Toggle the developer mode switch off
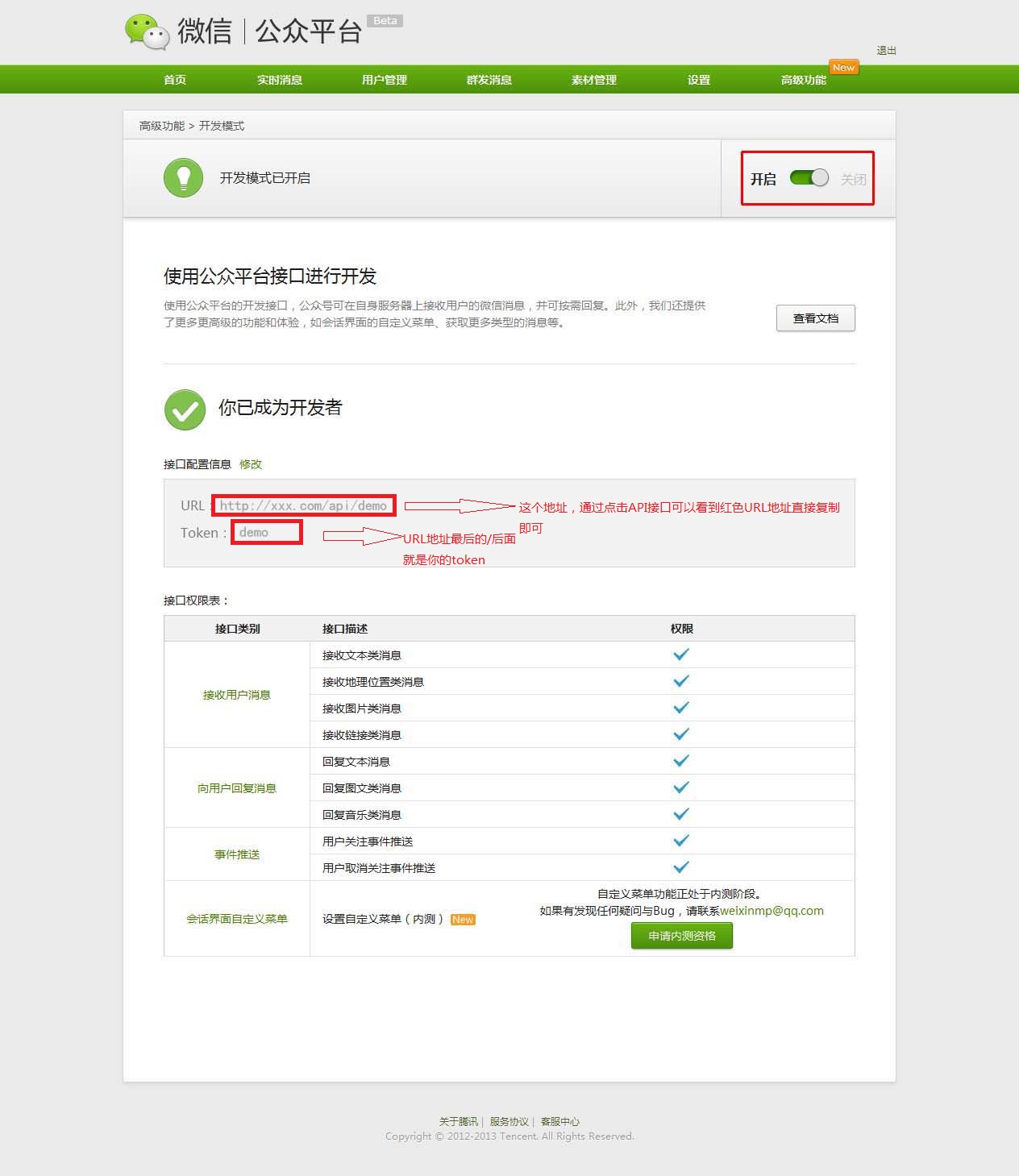Viewport: 1019px width, 1176px height. click(809, 178)
